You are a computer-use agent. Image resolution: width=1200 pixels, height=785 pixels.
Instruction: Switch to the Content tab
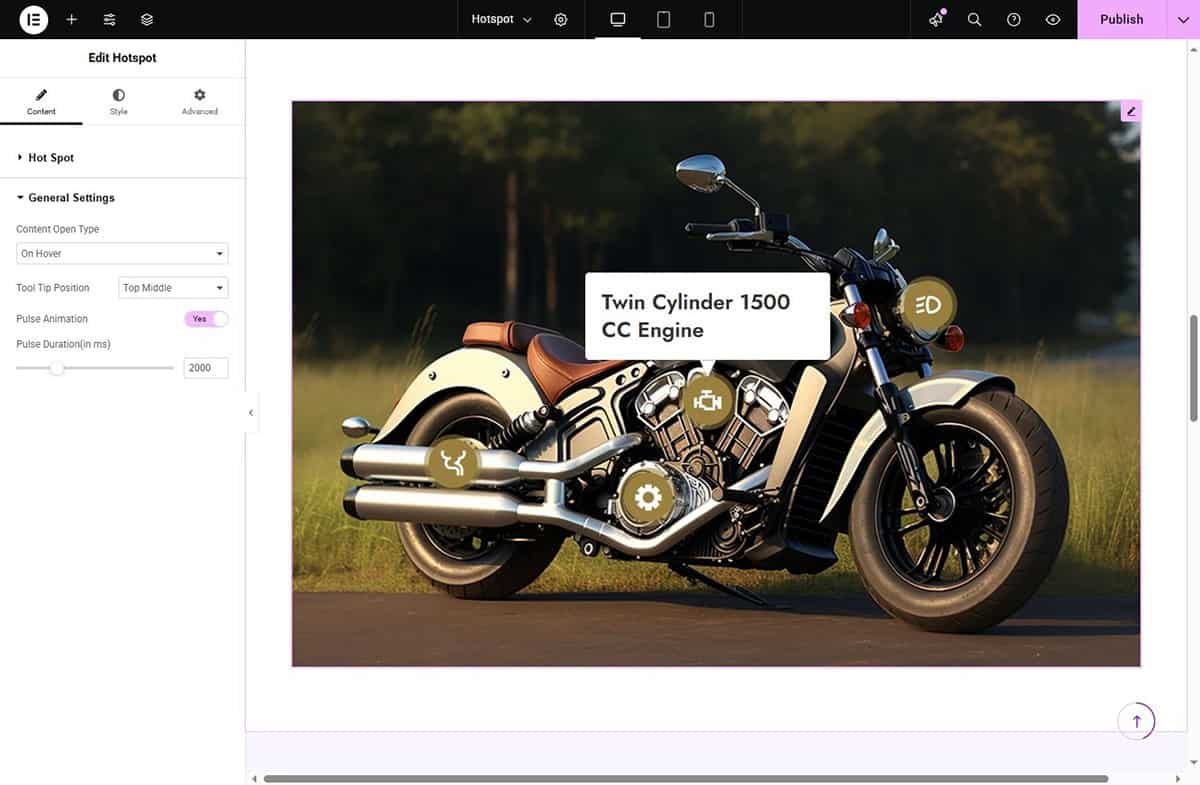[x=41, y=102]
